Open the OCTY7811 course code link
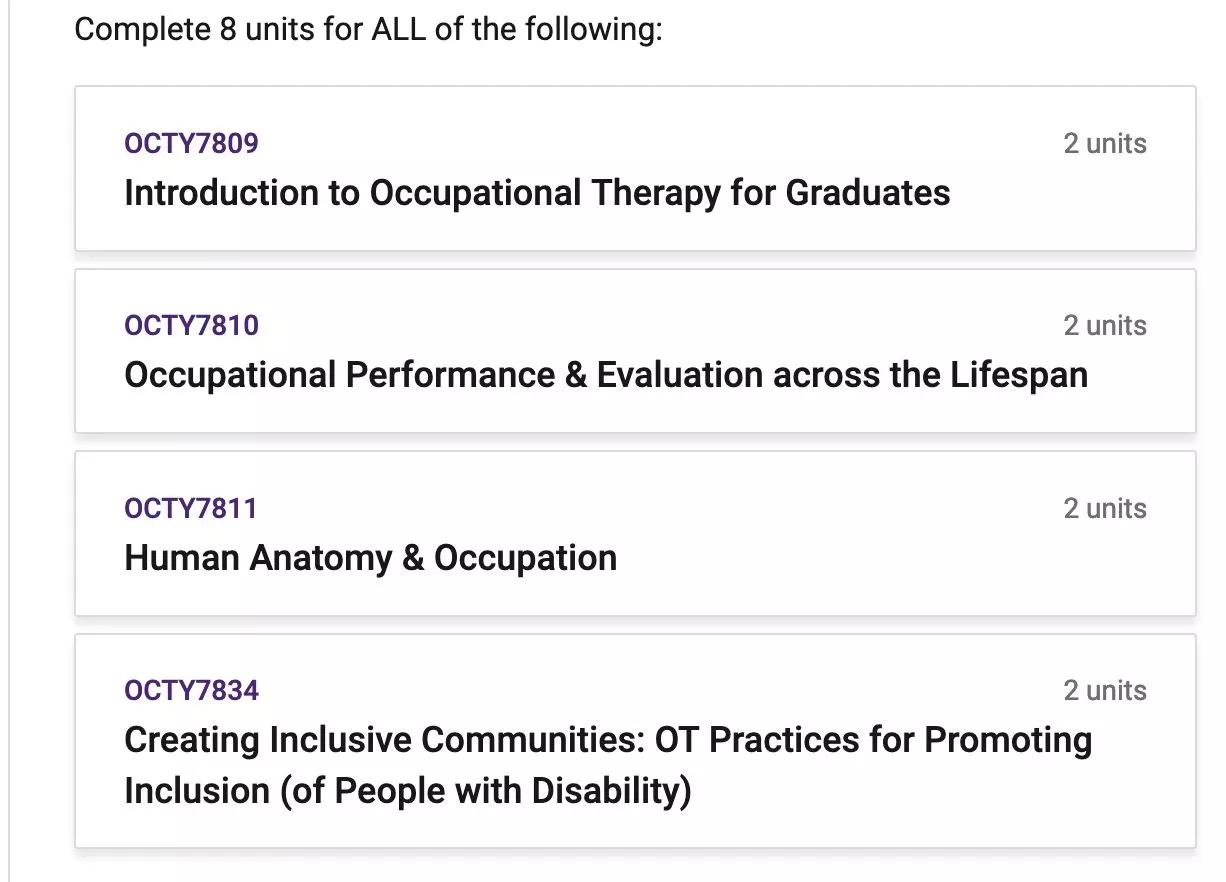Screen dimensions: 1226x882 190,508
